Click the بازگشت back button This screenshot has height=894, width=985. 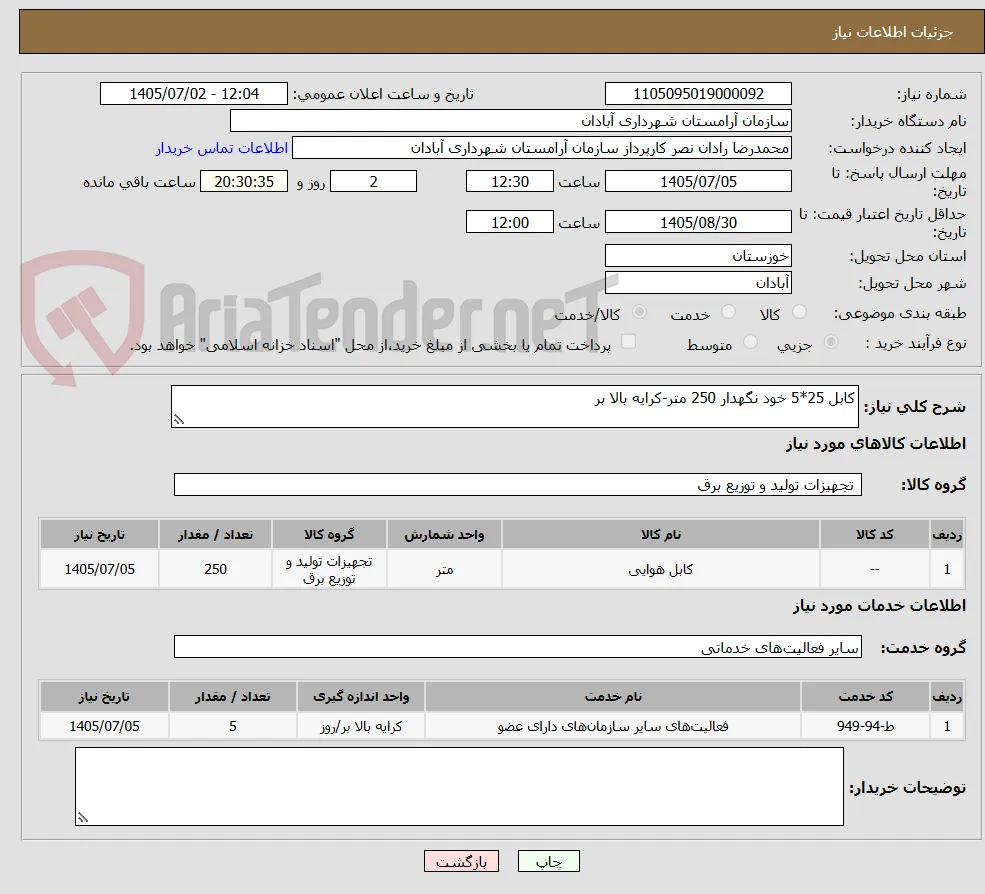coord(461,861)
